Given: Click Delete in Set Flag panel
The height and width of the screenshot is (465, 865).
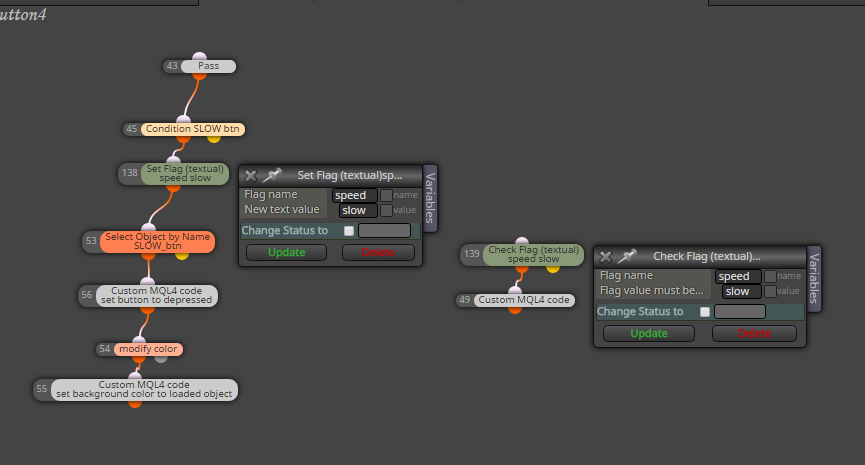Looking at the screenshot, I should 378,253.
